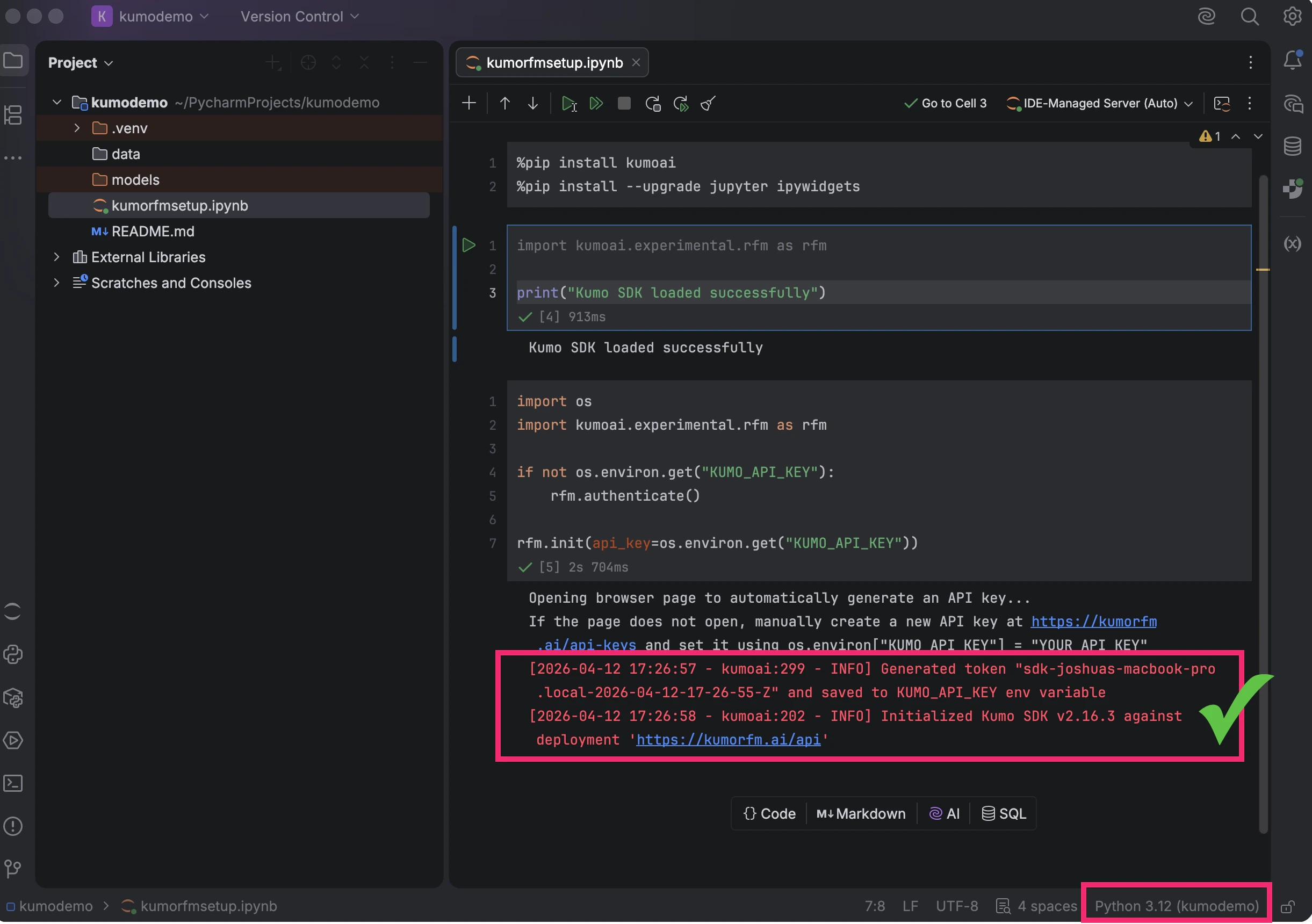Toggle the Project tool window folder icon

pyautogui.click(x=13, y=61)
